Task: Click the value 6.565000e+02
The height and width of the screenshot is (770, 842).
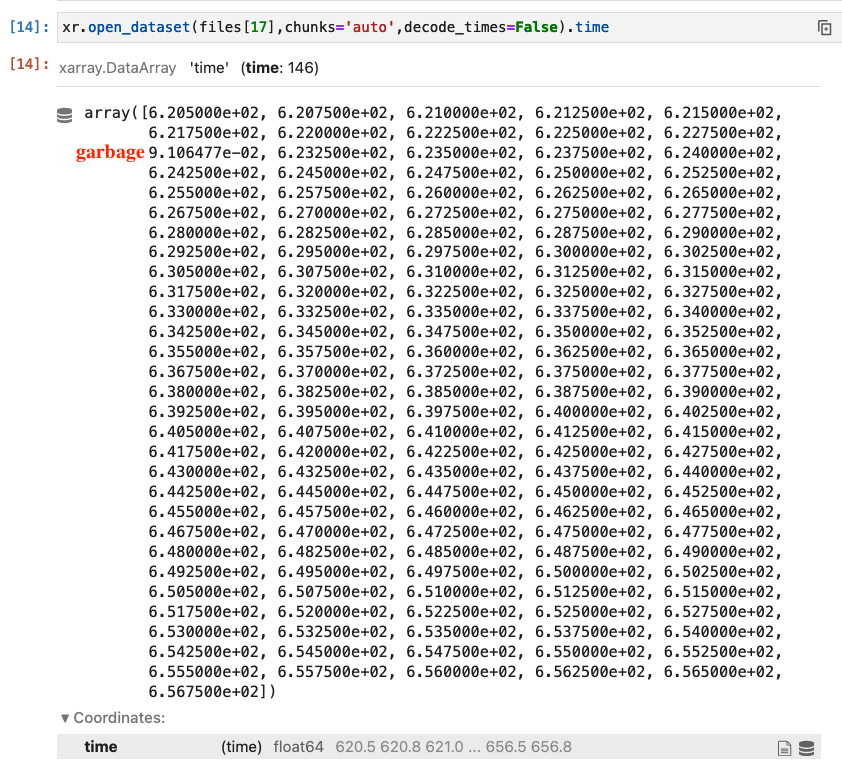Action: [x=719, y=672]
